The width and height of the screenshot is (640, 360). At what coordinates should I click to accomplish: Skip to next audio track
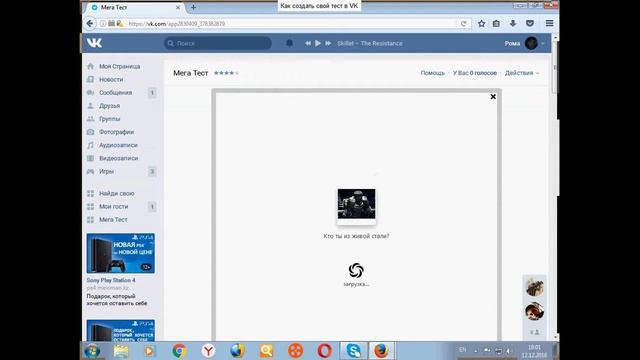pyautogui.click(x=328, y=43)
